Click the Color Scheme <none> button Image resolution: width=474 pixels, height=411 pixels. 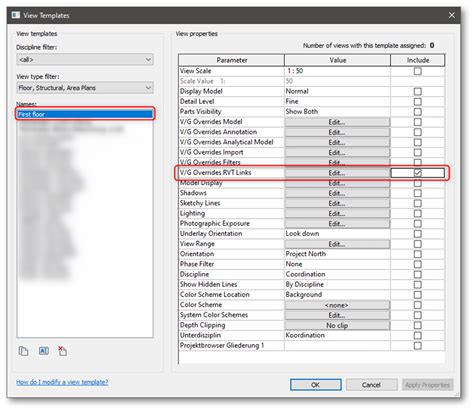337,305
